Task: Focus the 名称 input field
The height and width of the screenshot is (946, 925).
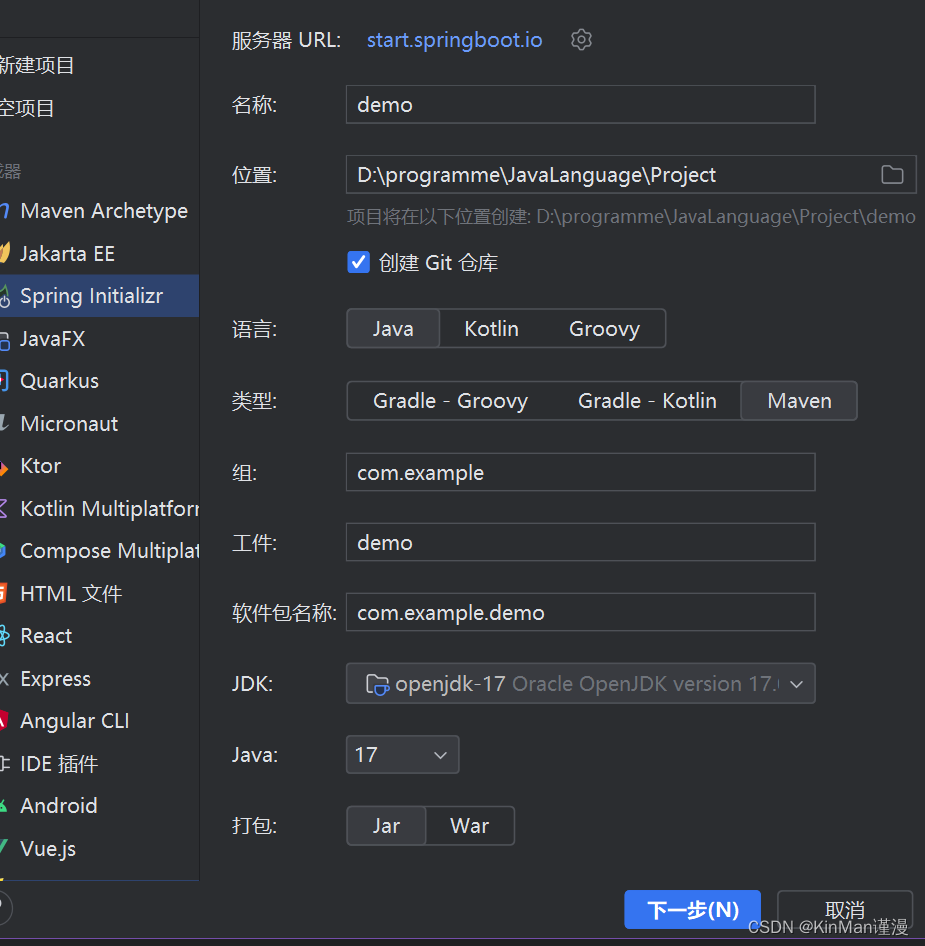Action: 580,104
